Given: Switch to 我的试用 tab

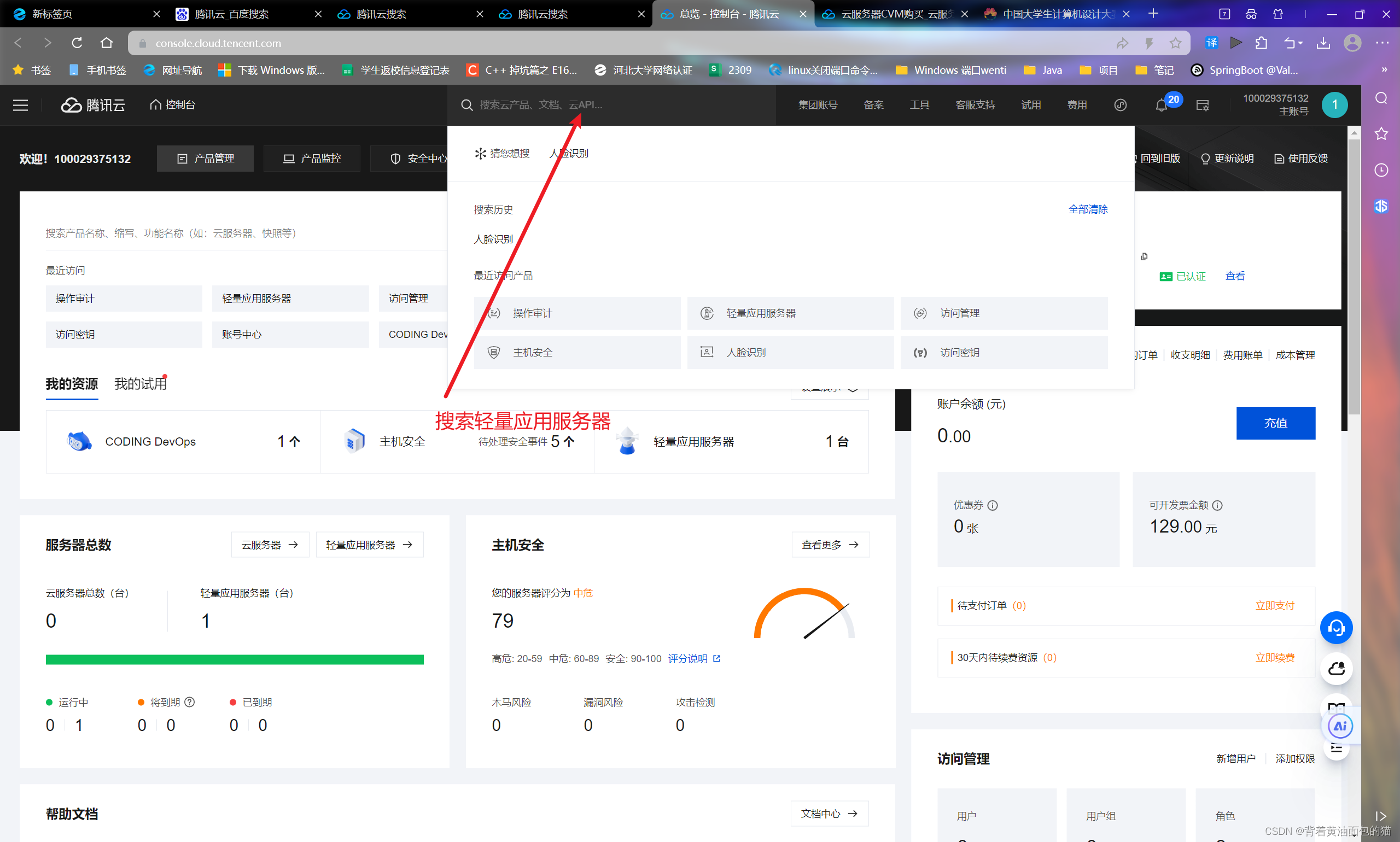Looking at the screenshot, I should click(x=140, y=384).
